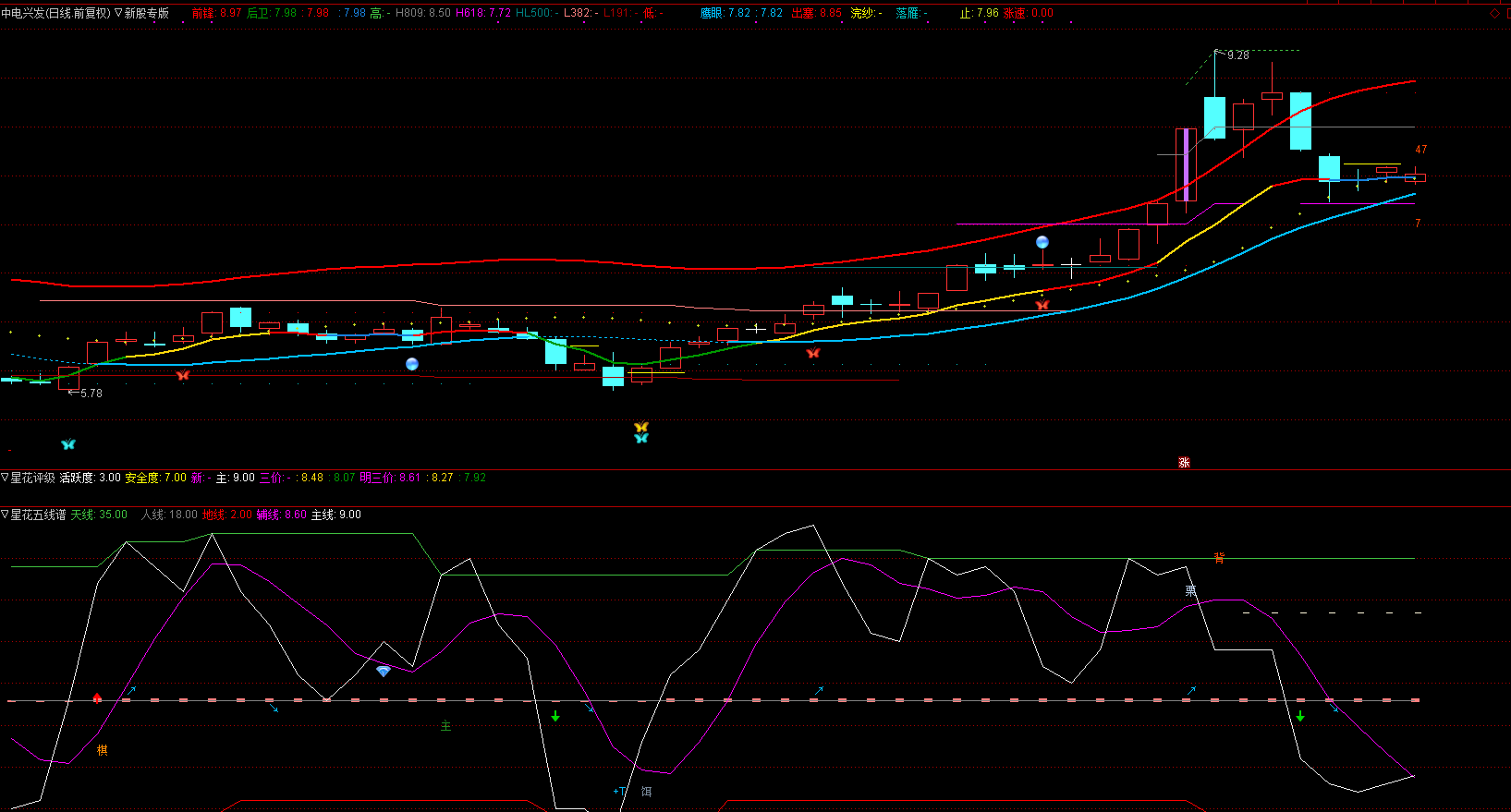Image resolution: width=1511 pixels, height=812 pixels.
Task: Click the stock title 中电兴发(日线 前复权)
Action: pos(55,13)
